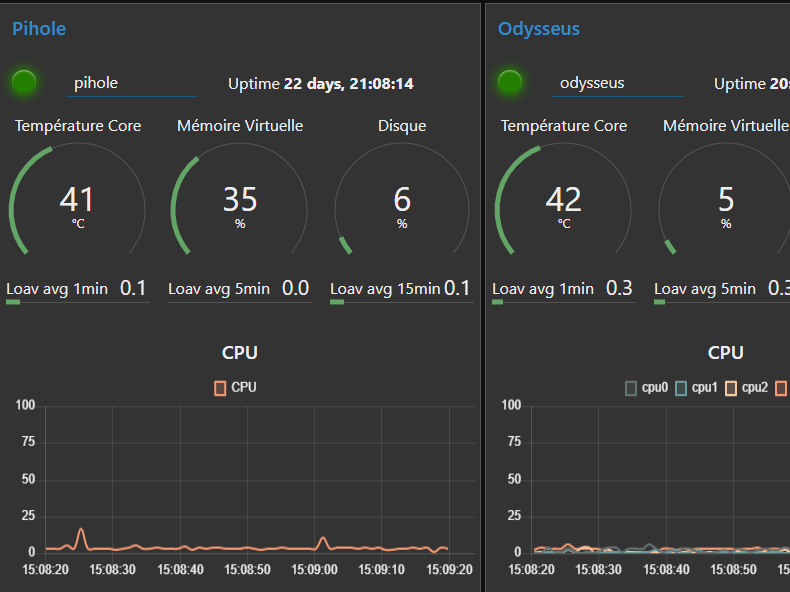
Task: Click Pihole Loav avg 1min level bar
Action: tap(78, 302)
